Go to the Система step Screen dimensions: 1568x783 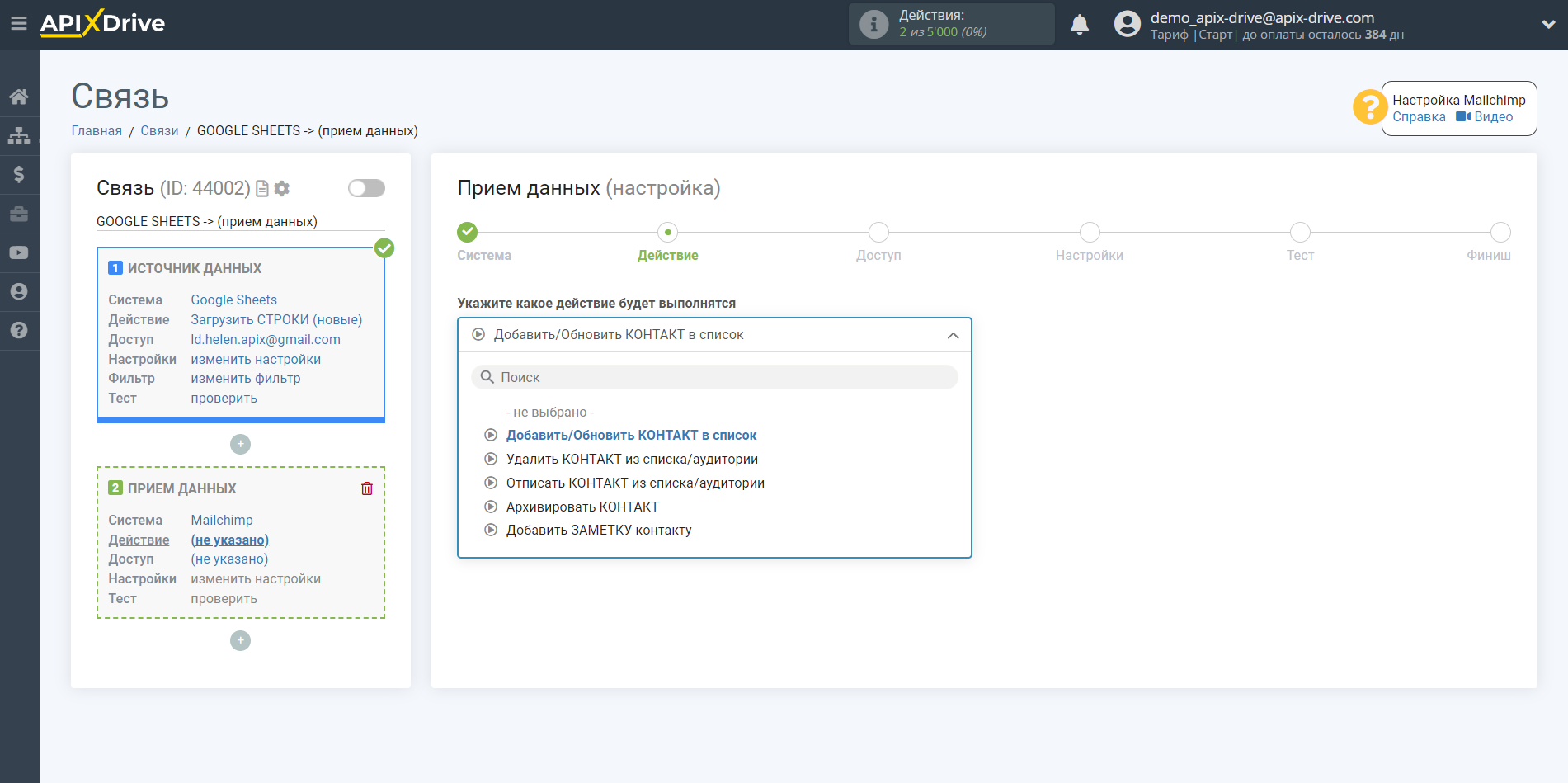coord(484,243)
